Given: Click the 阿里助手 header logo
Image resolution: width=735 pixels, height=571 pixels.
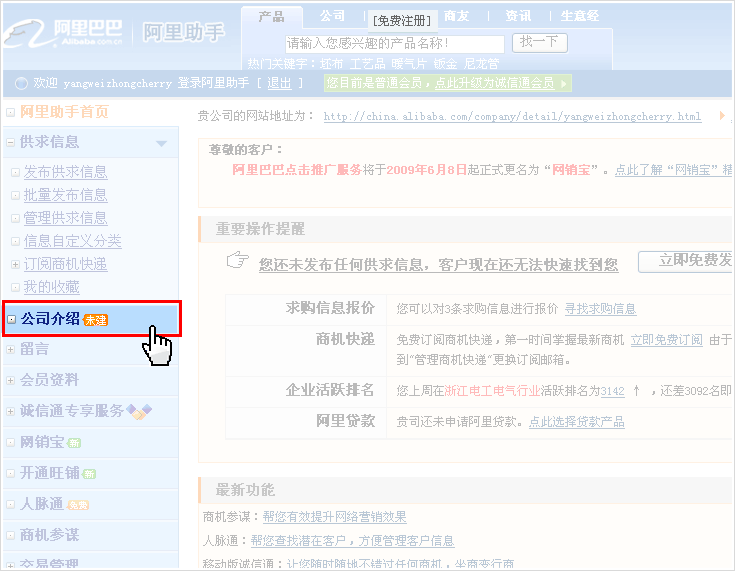Looking at the screenshot, I should 183,33.
